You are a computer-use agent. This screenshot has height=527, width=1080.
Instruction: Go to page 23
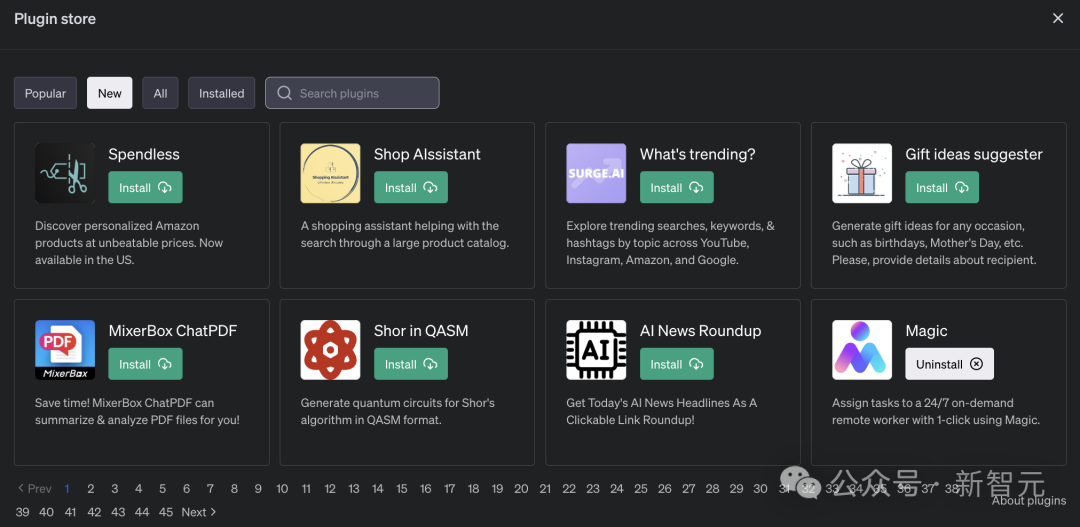[593, 488]
